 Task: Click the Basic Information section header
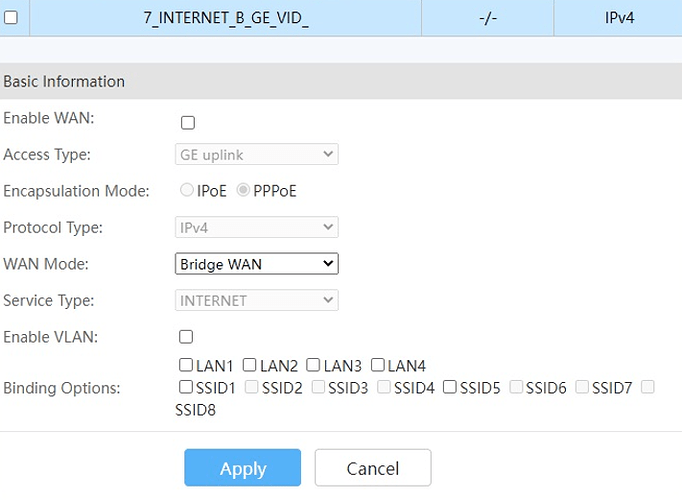65,81
